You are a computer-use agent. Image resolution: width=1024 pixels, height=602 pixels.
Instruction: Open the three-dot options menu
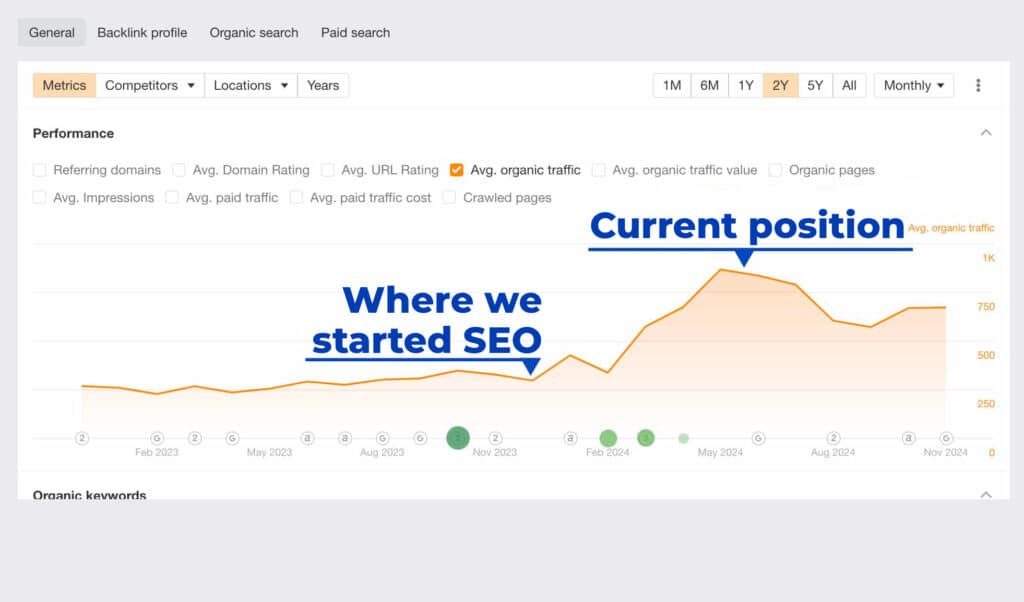(x=978, y=85)
